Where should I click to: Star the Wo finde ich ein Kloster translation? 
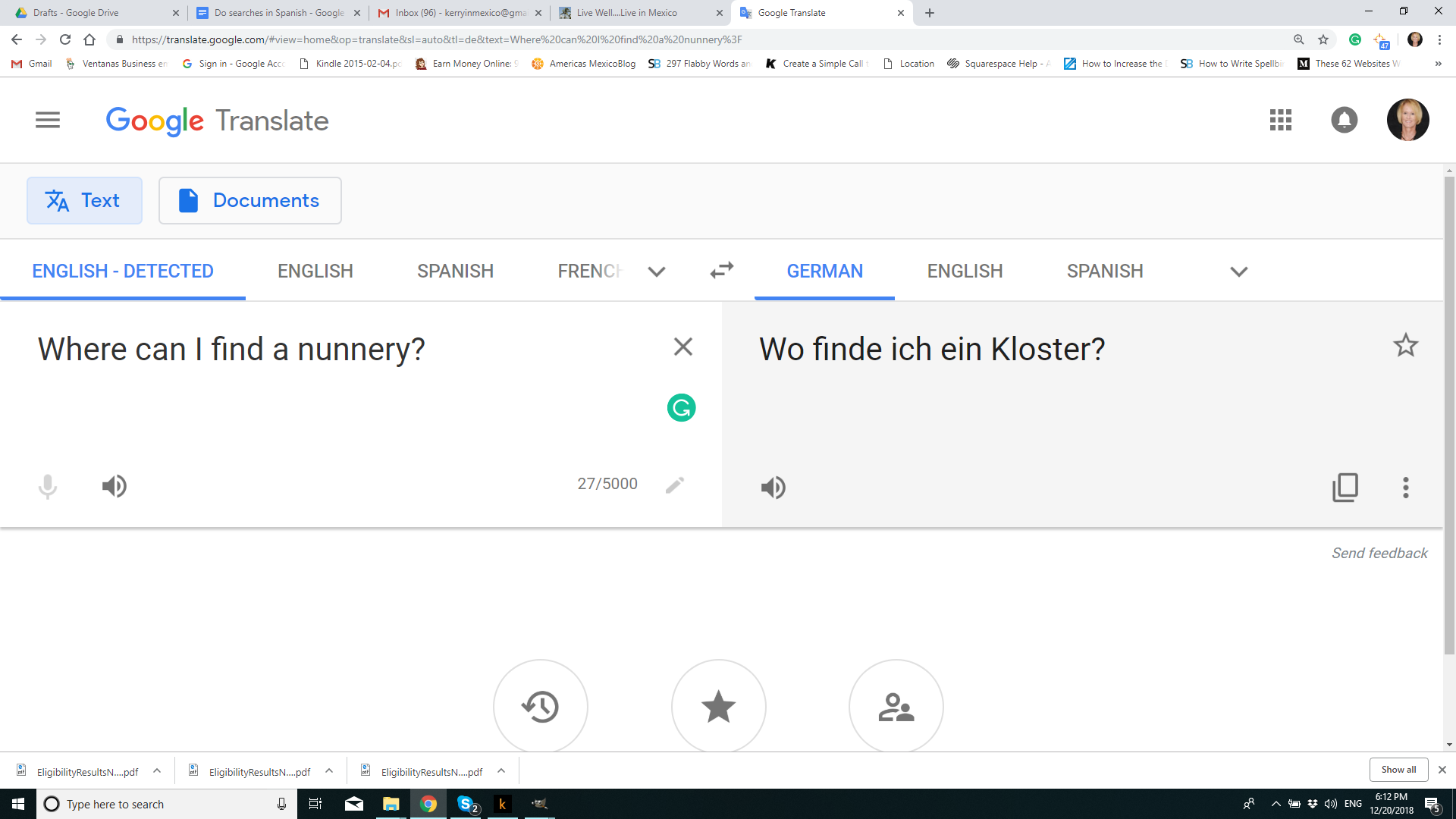tap(1405, 346)
